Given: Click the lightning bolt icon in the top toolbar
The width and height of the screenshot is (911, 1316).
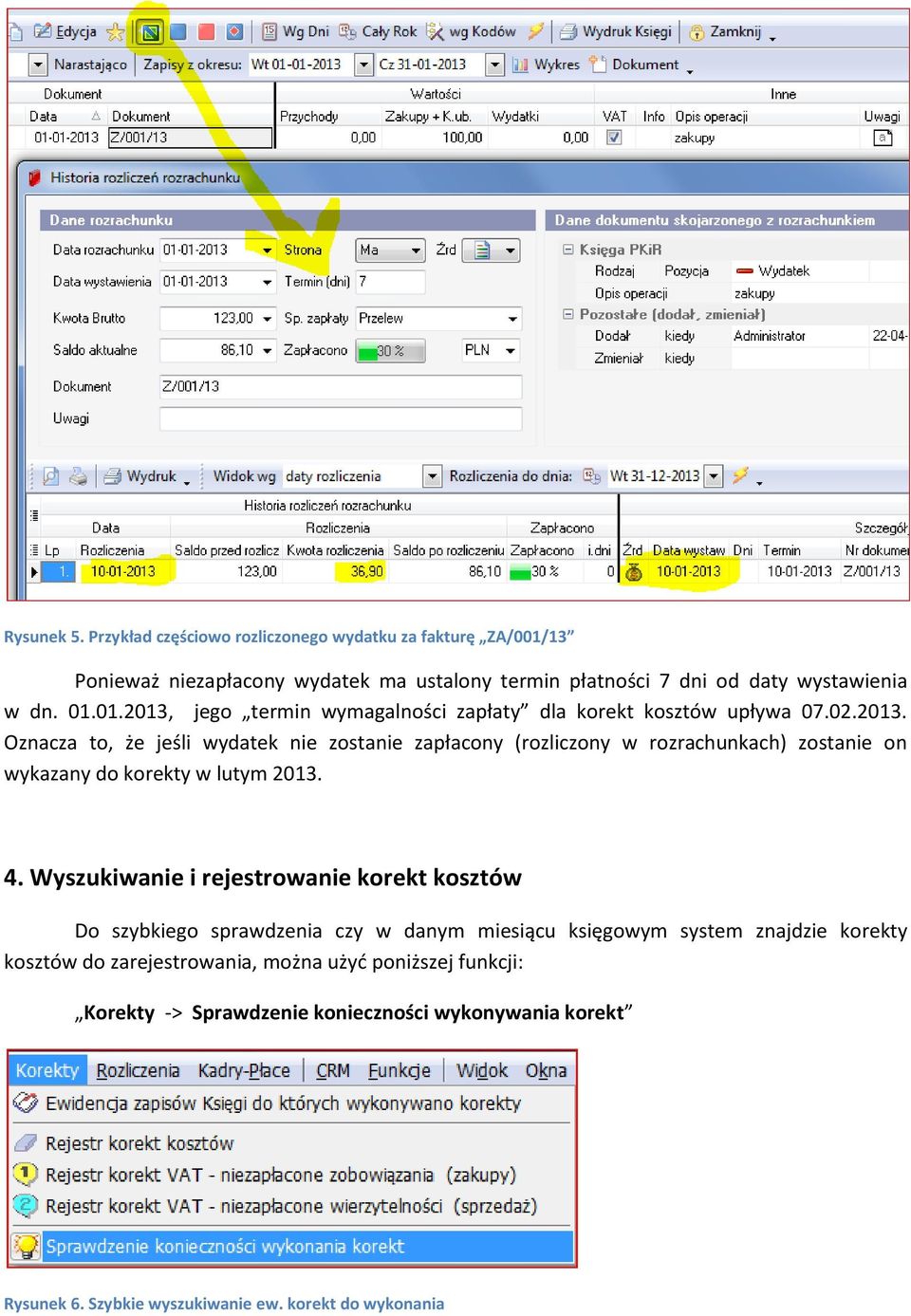Looking at the screenshot, I should 536,32.
